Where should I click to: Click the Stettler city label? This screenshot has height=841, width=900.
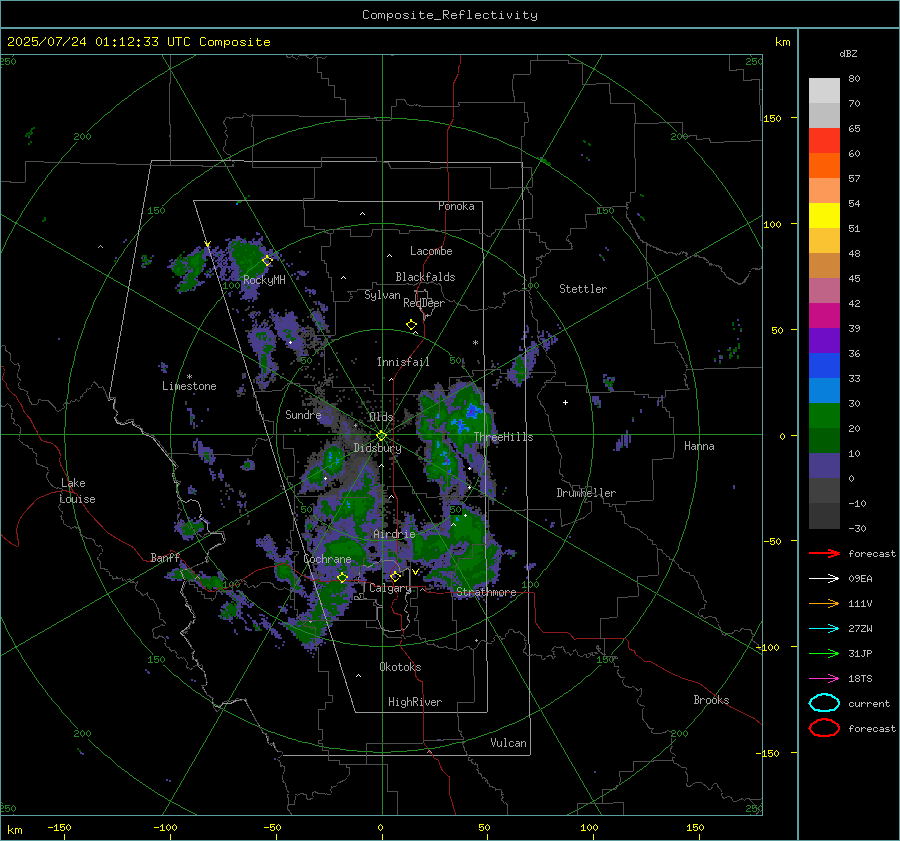[583, 289]
